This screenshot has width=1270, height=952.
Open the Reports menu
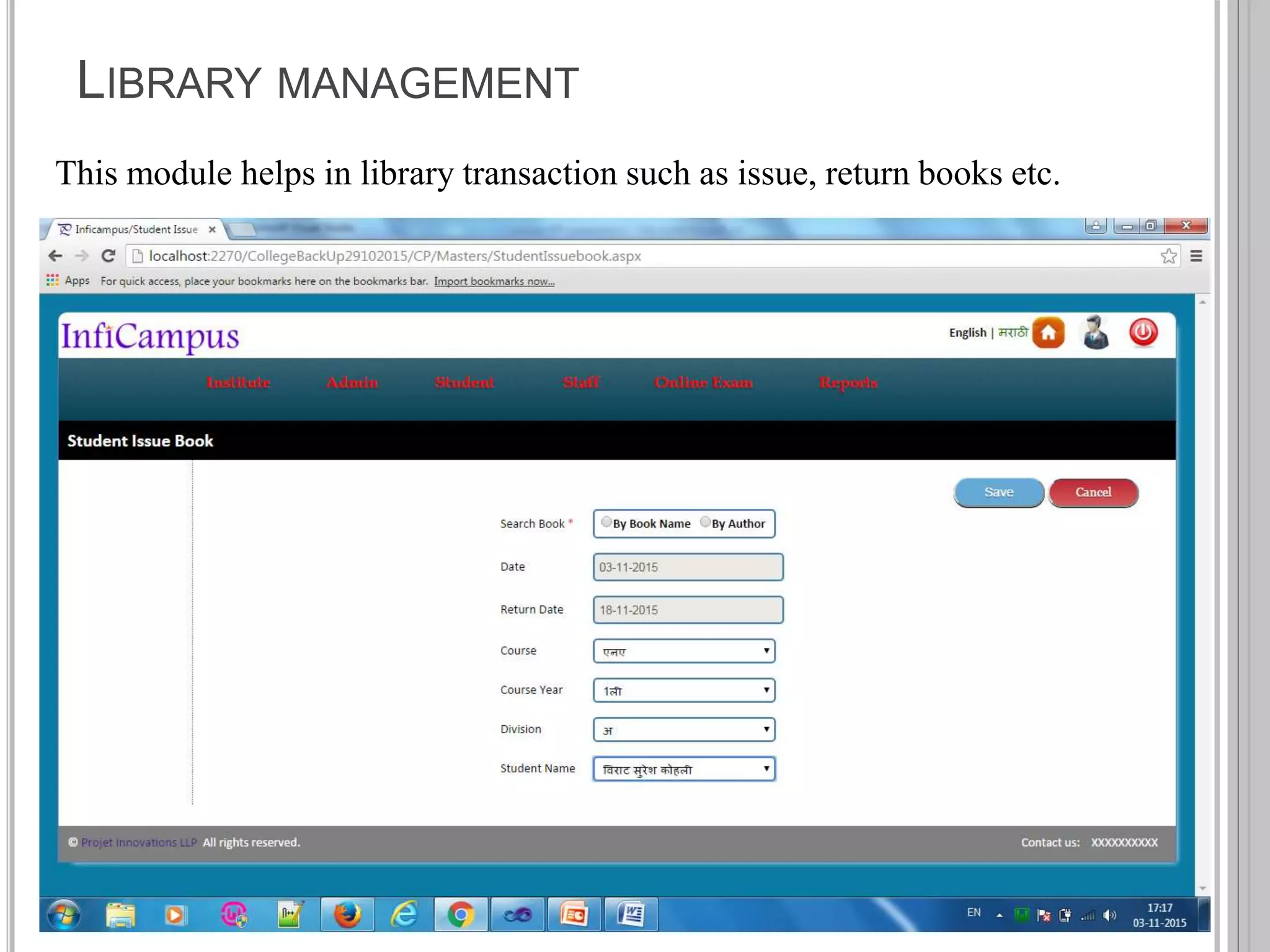848,383
